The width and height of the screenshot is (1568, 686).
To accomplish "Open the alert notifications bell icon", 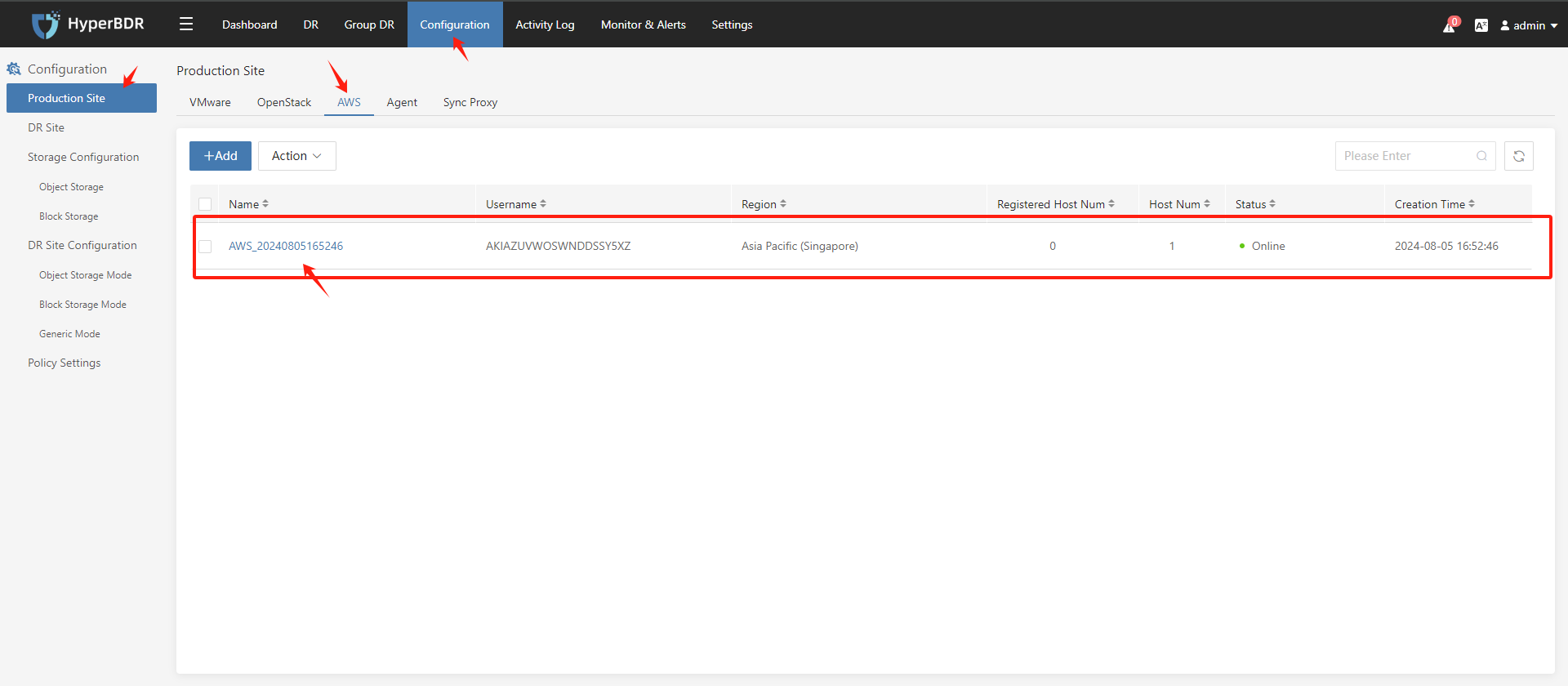I will pos(1450,25).
